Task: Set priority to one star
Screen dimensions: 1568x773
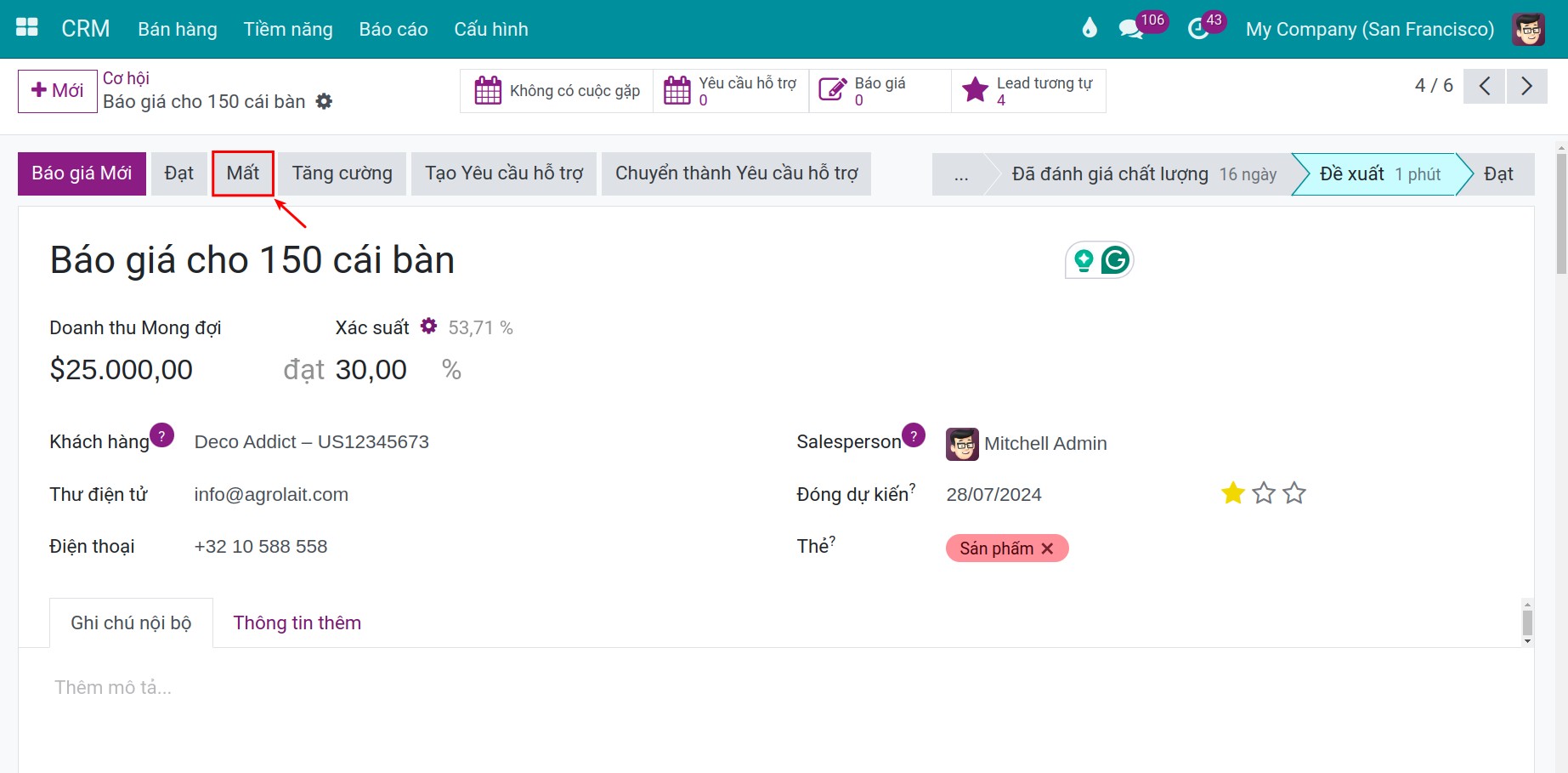Action: click(x=1233, y=493)
